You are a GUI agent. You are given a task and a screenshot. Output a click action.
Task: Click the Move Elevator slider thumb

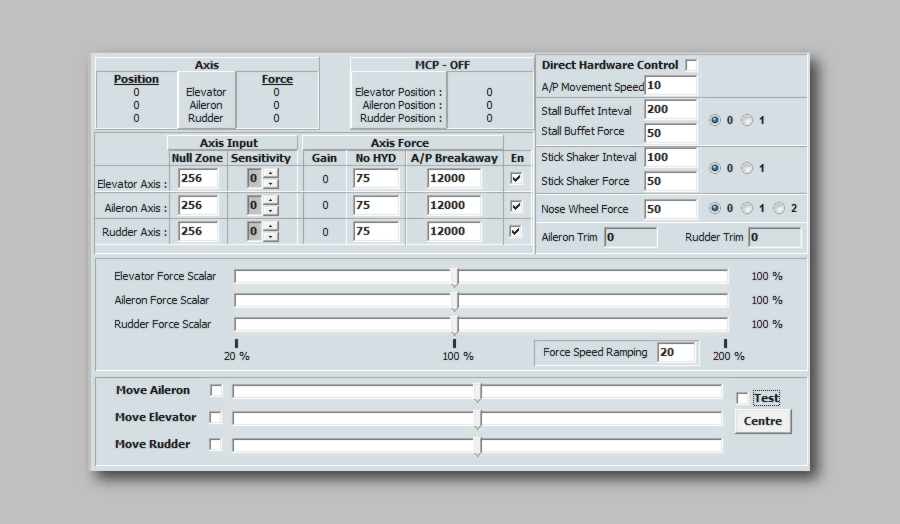point(478,418)
